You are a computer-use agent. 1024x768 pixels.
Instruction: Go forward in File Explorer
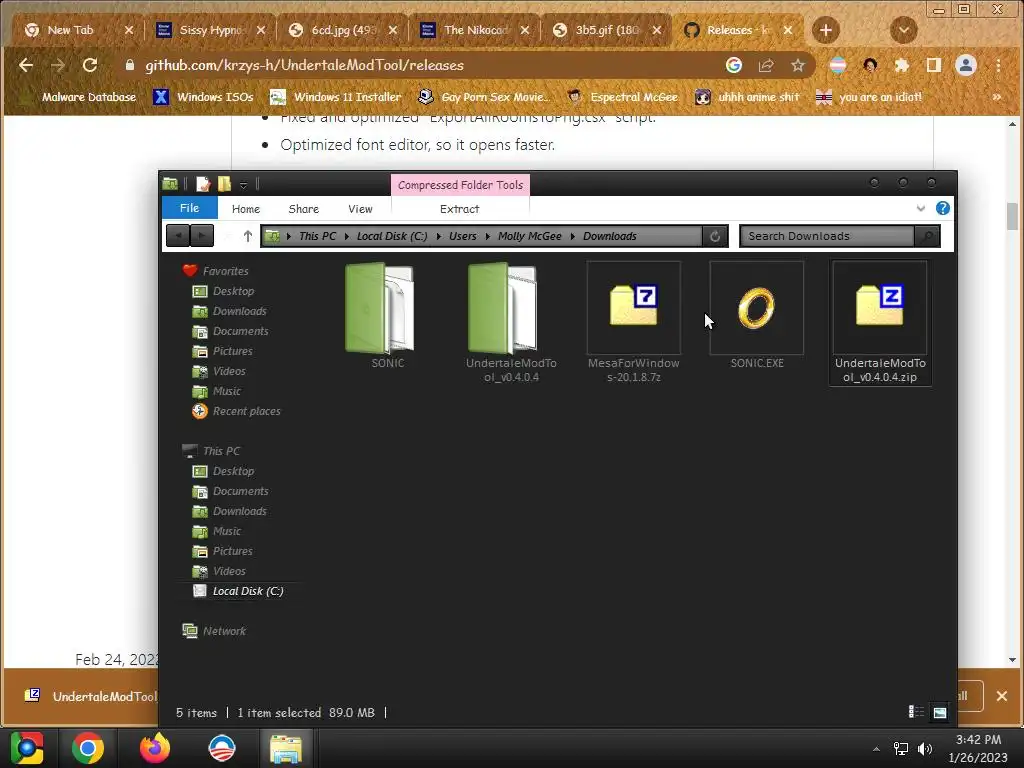click(x=202, y=236)
